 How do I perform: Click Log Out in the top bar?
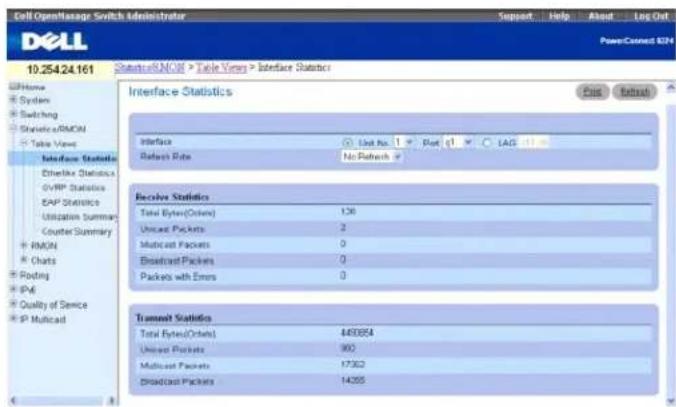(x=651, y=16)
